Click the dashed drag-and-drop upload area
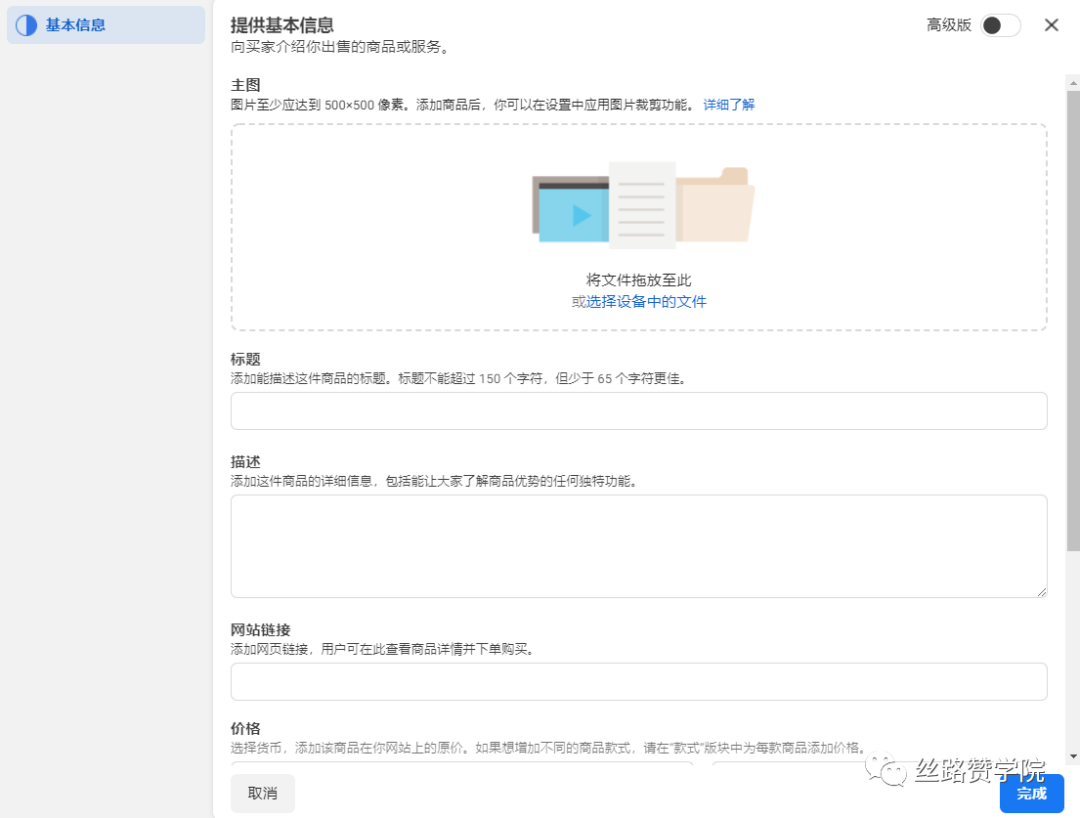The image size is (1080, 818). [639, 226]
